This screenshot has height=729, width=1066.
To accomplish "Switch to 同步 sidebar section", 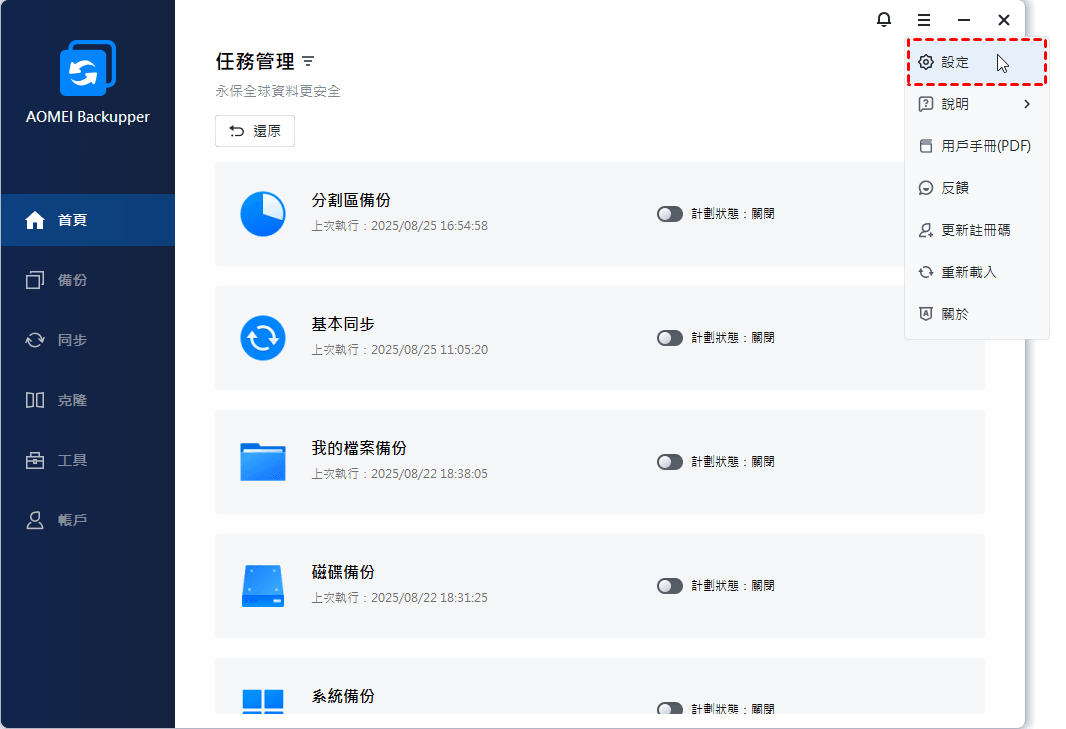I will [88, 340].
